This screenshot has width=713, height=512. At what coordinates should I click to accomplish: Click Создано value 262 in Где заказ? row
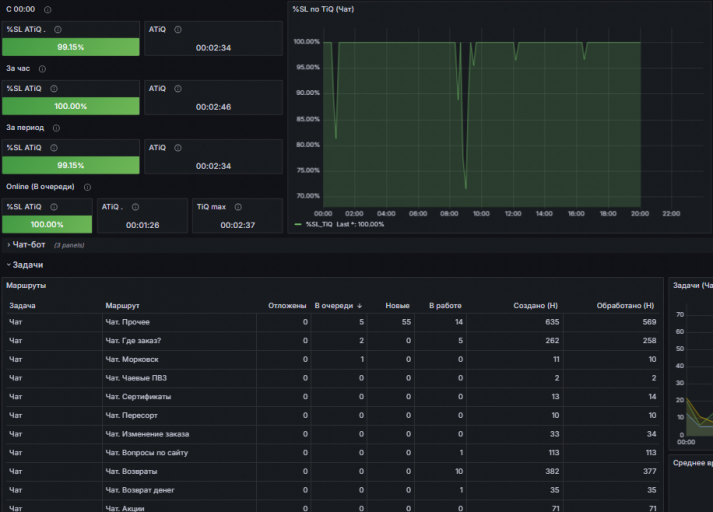point(552,341)
